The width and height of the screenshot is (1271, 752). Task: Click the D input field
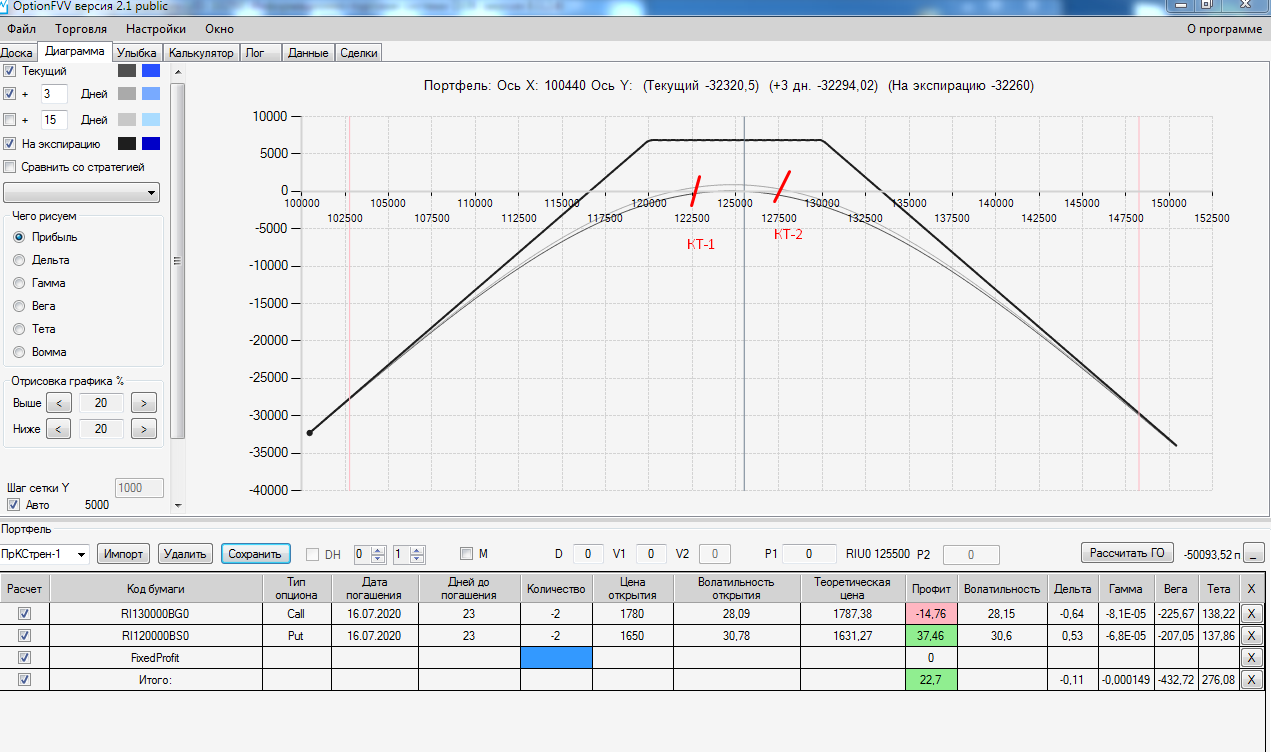(588, 554)
